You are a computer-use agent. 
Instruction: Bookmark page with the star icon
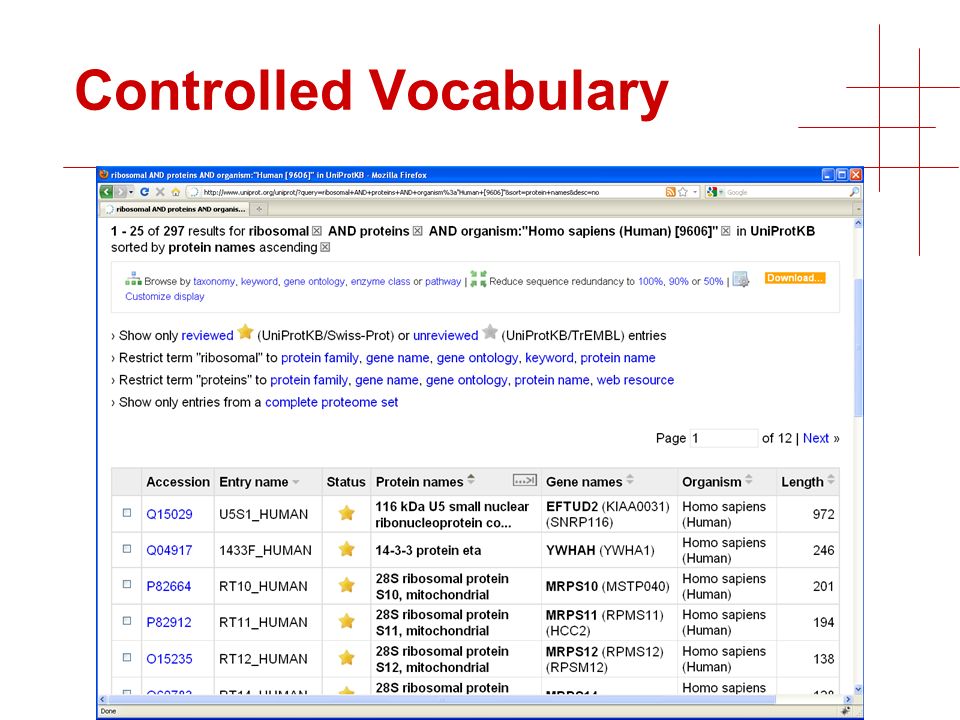click(683, 192)
